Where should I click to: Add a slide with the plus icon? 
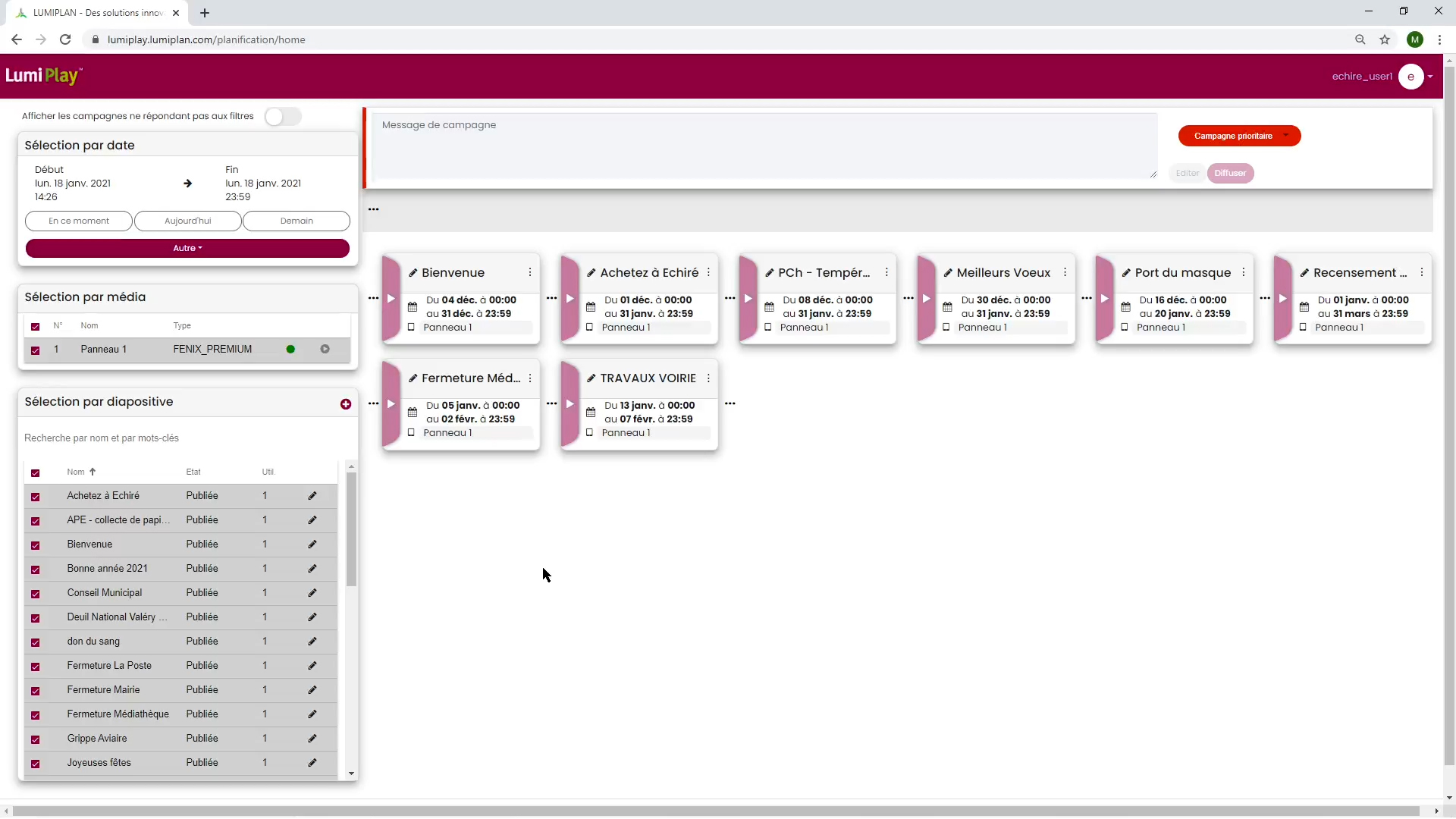click(x=346, y=404)
